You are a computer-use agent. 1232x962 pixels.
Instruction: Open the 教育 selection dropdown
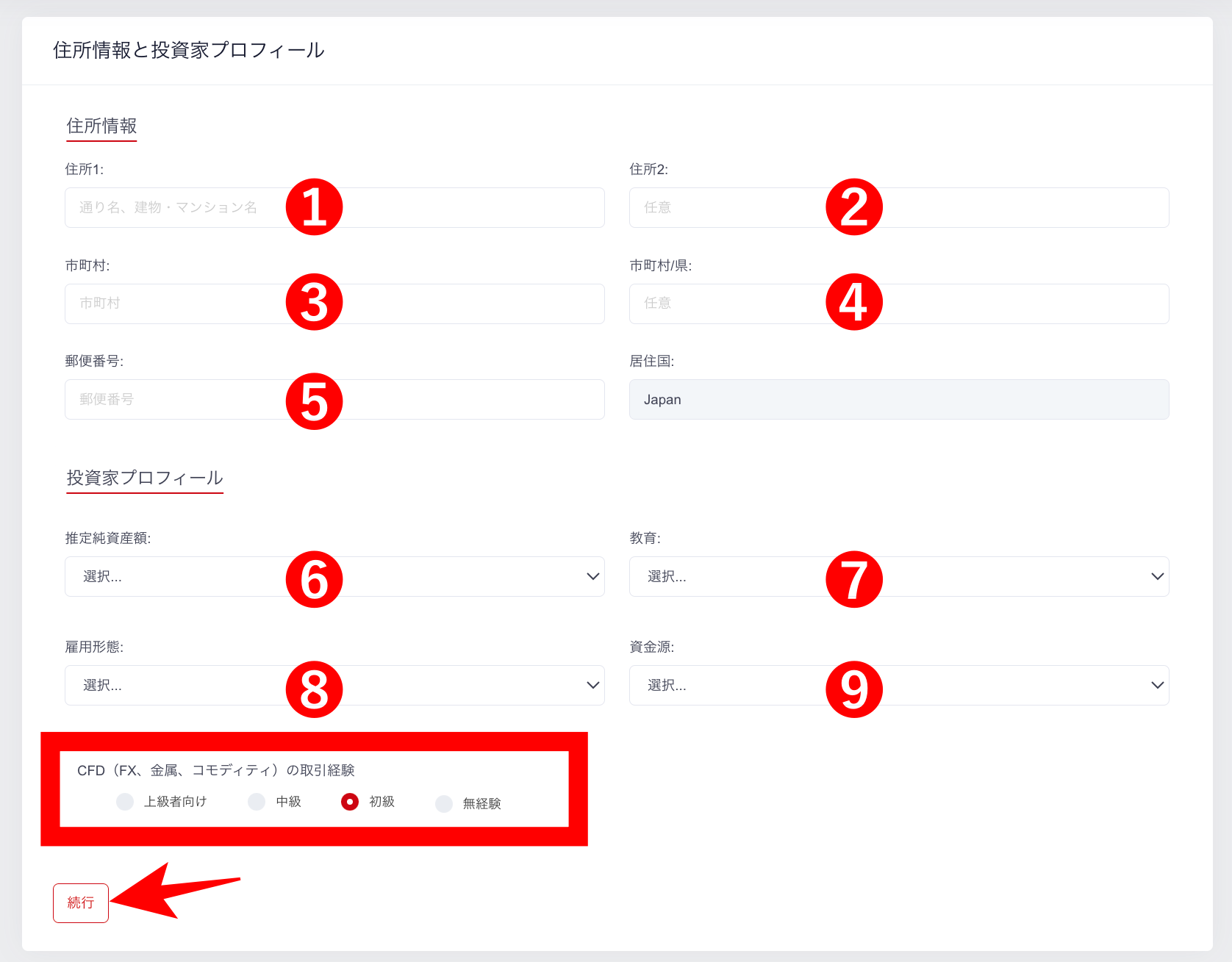click(735, 576)
